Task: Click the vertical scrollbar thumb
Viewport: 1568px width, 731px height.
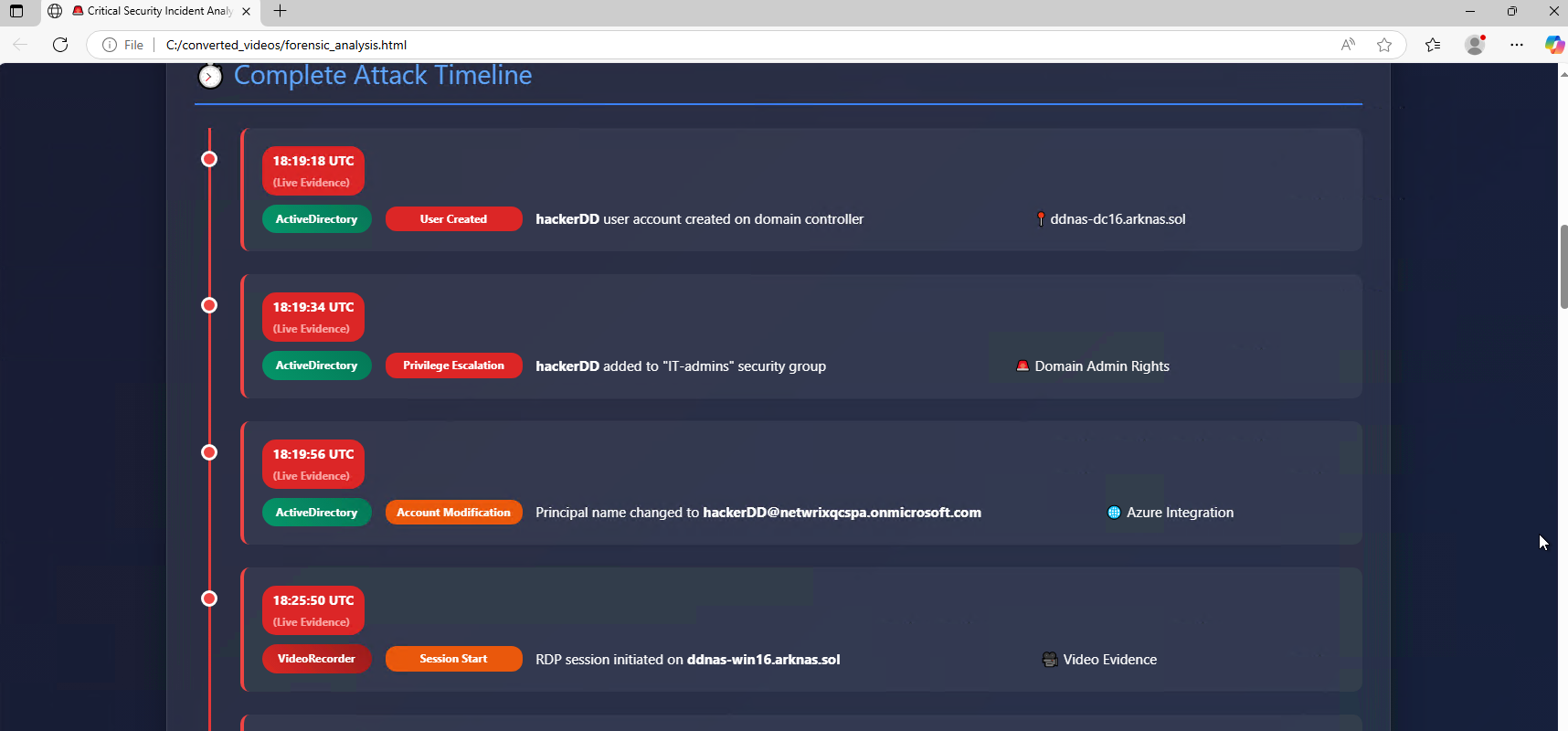Action: tap(1563, 266)
